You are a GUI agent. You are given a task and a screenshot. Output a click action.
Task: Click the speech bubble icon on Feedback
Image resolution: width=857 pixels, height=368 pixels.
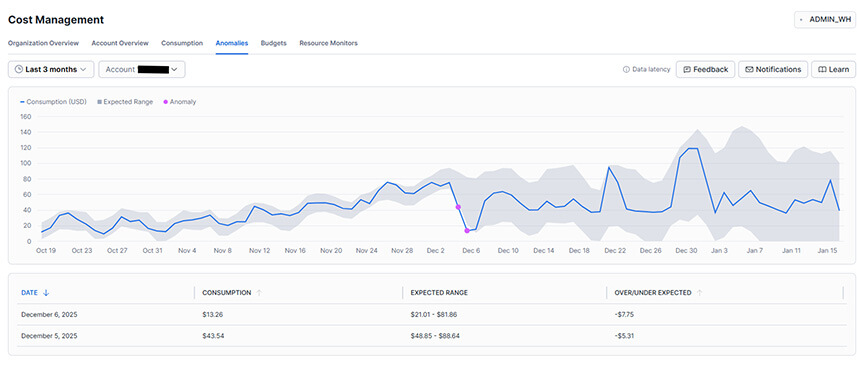click(x=687, y=69)
